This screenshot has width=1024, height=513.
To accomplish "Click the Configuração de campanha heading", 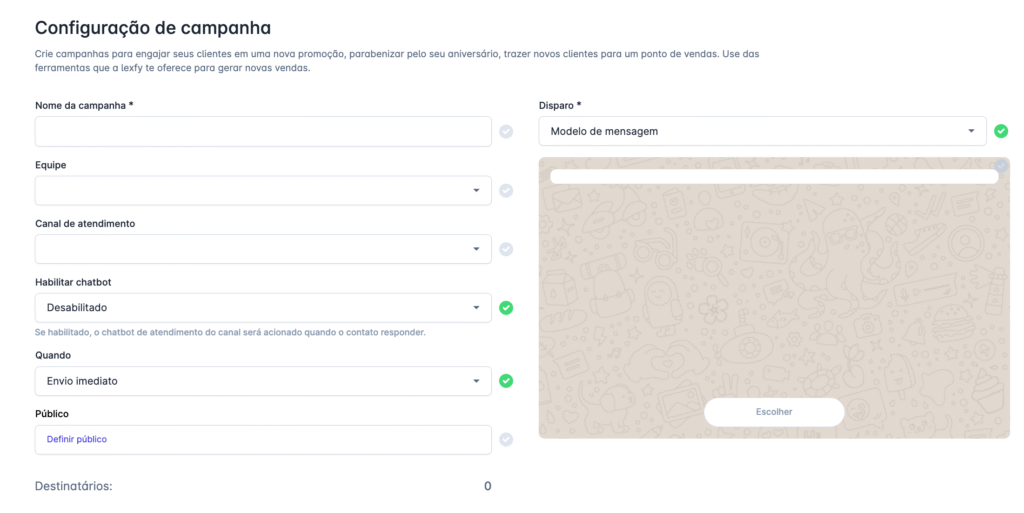I will point(153,28).
